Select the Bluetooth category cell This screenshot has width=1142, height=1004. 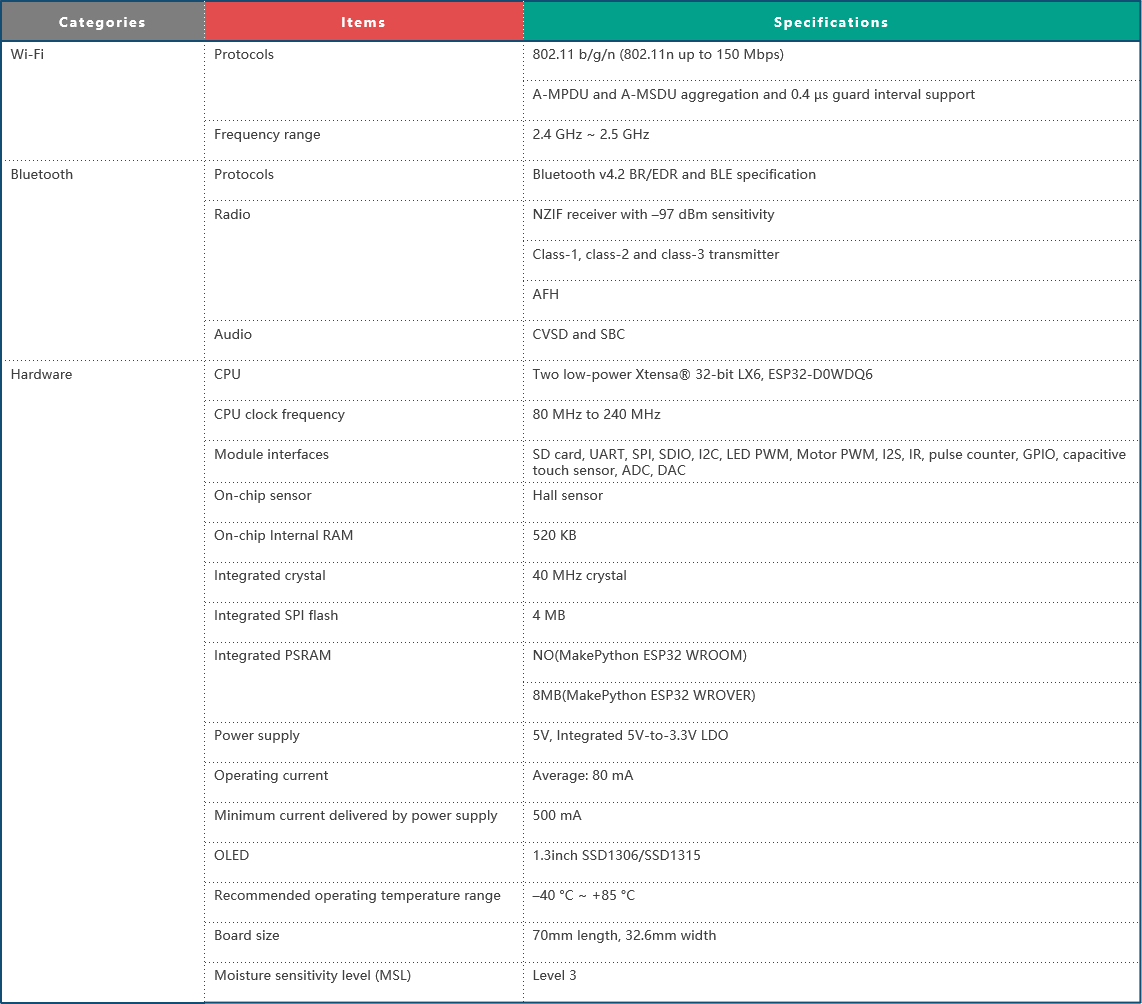coord(103,261)
